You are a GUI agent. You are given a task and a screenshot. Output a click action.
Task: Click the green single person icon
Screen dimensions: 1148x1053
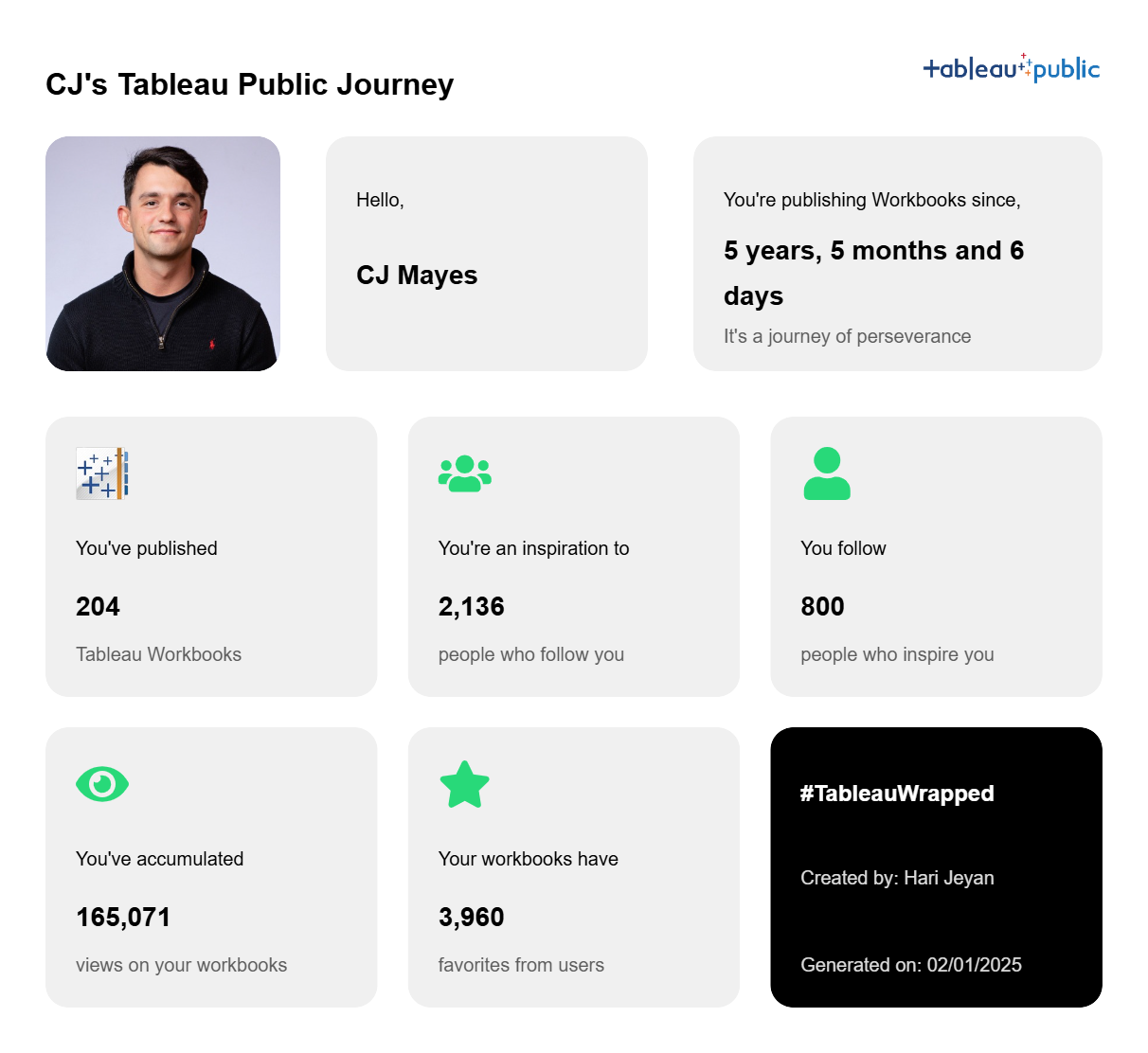pos(826,473)
